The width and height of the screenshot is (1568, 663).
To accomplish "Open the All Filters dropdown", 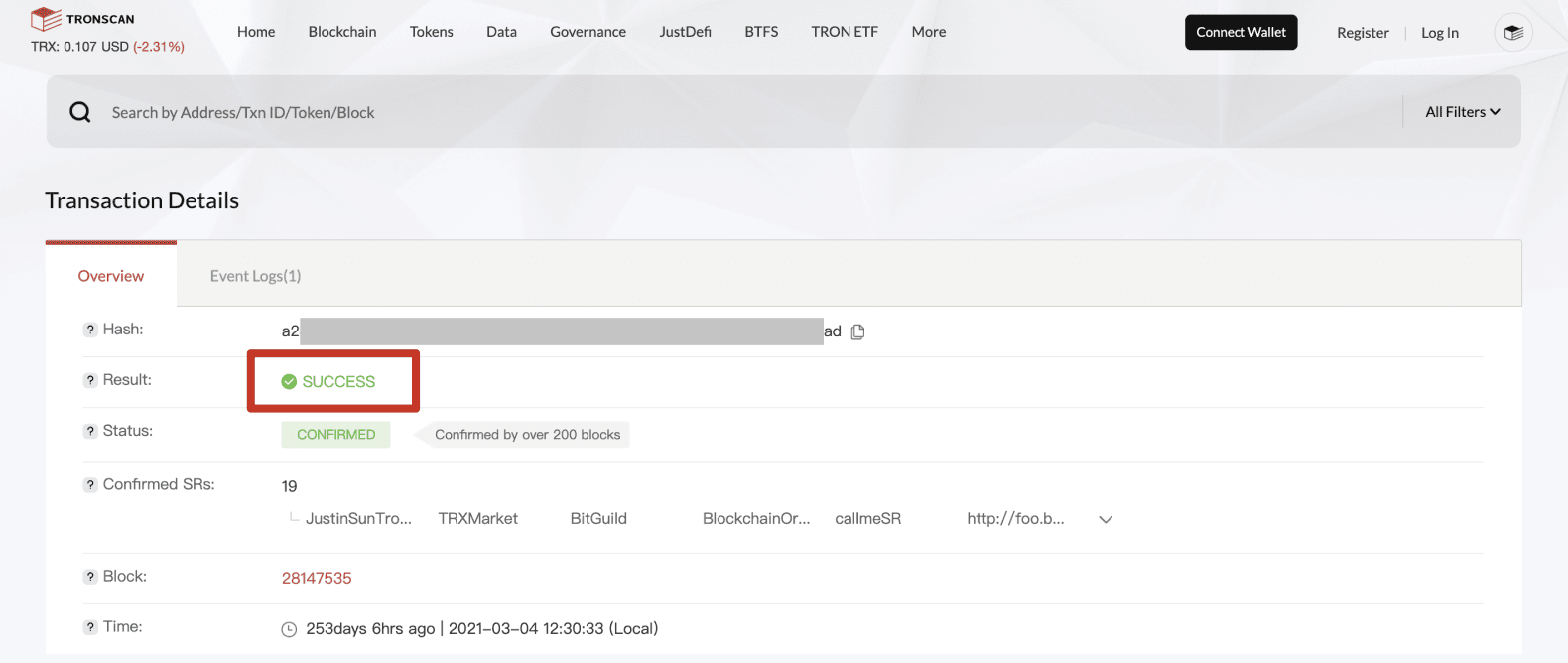I will 1462,112.
